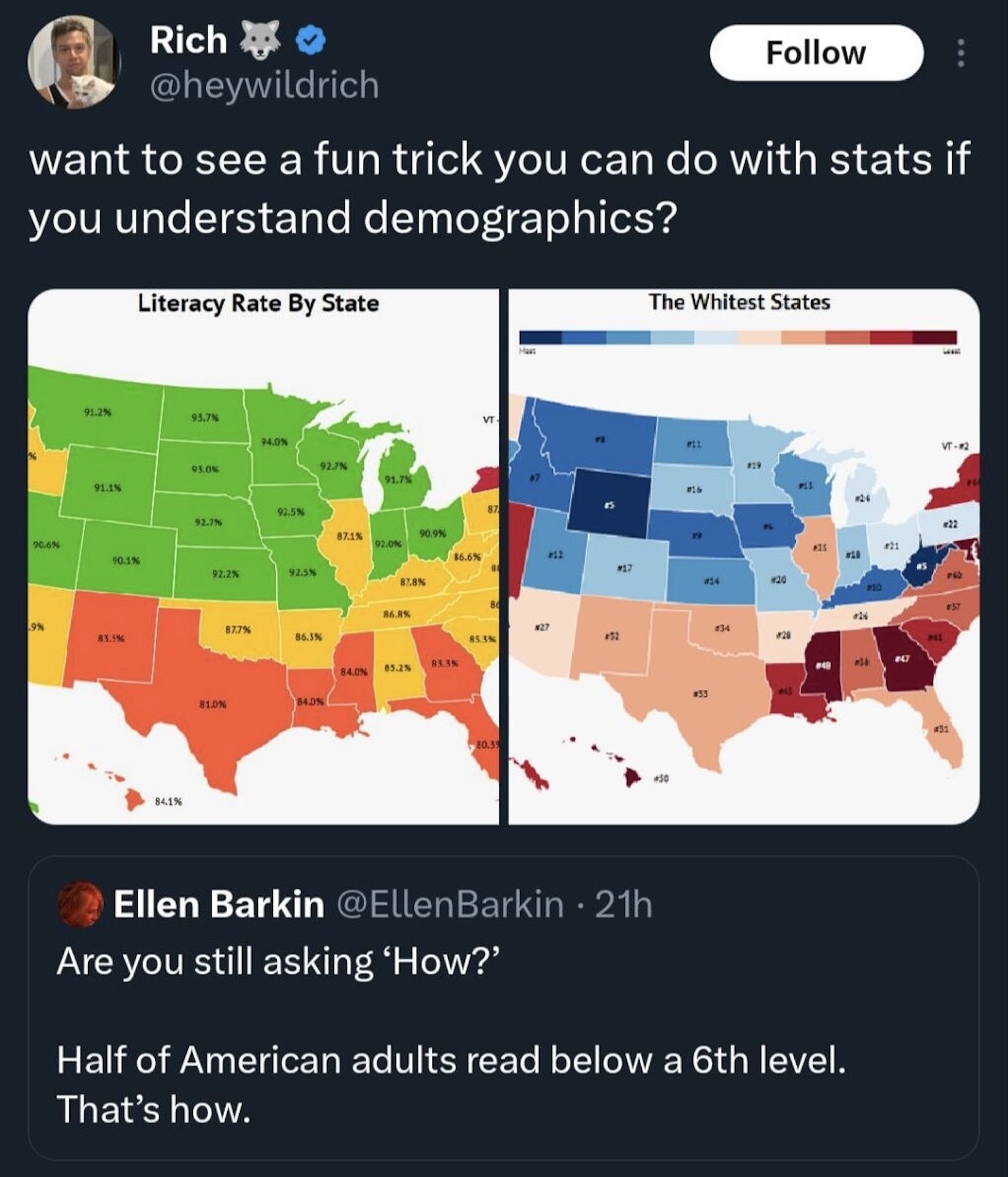Open the three-dot more options menu
This screenshot has width=1008, height=1177.
(961, 53)
